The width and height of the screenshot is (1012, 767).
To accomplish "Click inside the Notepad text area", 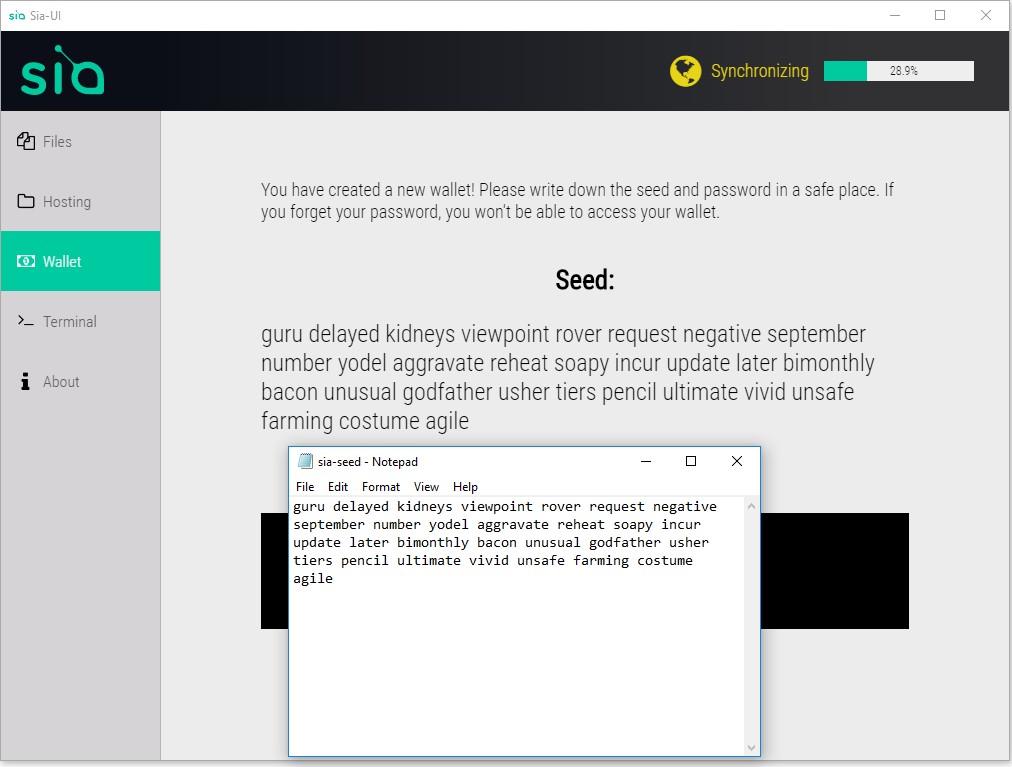I will click(x=516, y=660).
